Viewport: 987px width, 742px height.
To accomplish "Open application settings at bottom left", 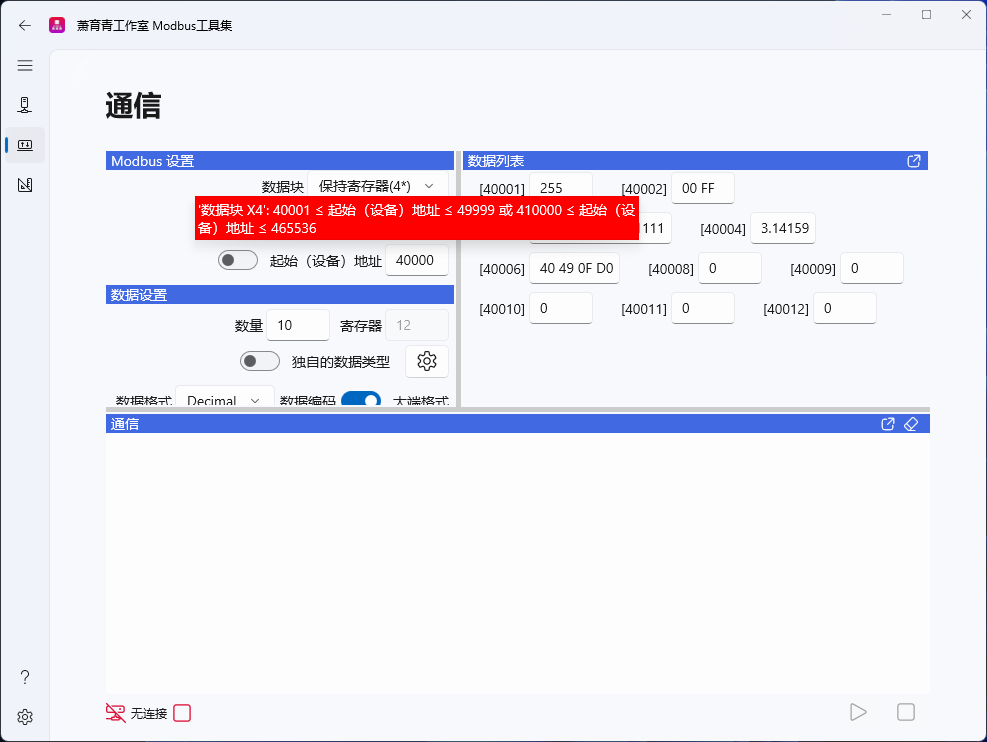I will point(25,716).
